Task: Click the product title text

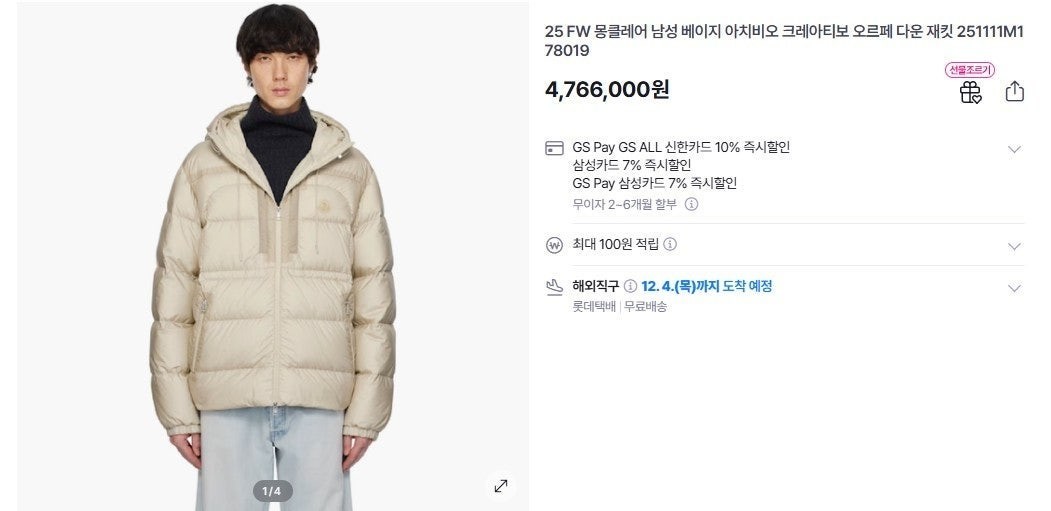Action: click(784, 41)
